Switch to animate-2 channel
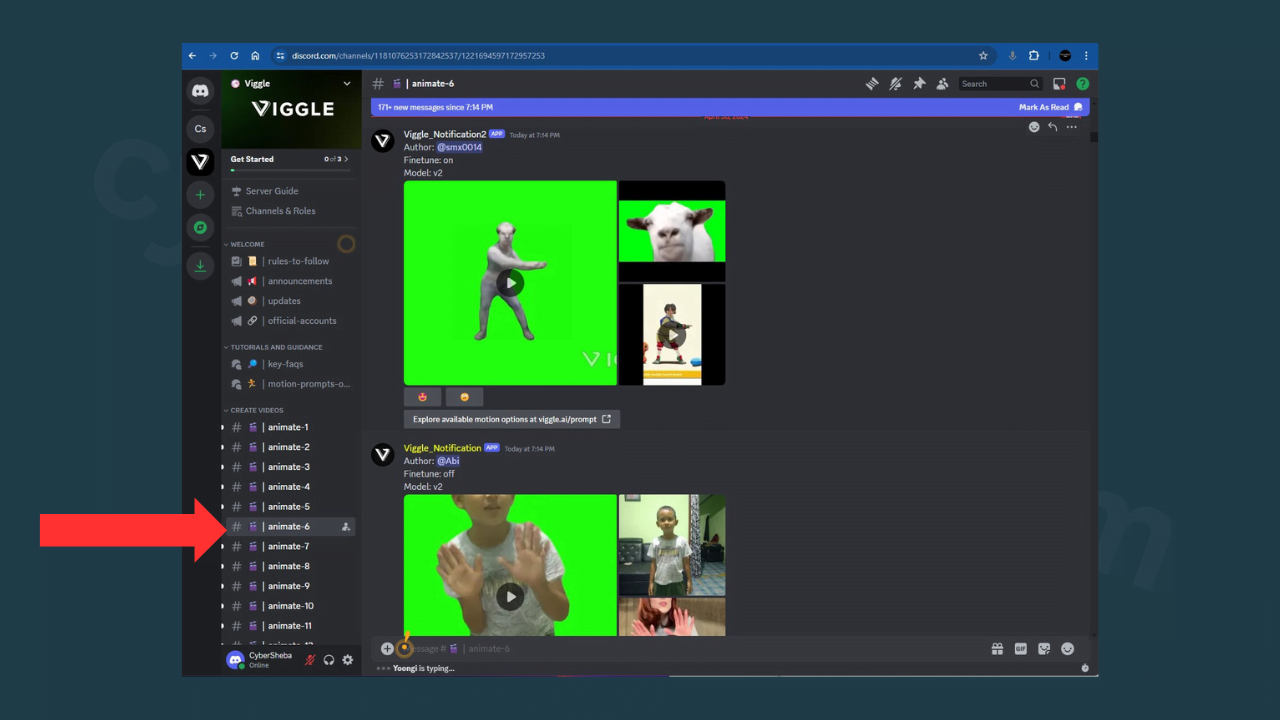The height and width of the screenshot is (720, 1280). tap(290, 447)
